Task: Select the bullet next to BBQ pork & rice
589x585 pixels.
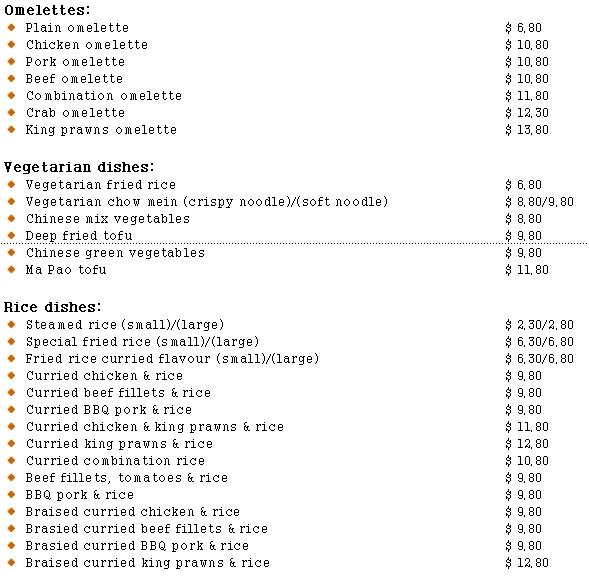Action: pos(12,494)
